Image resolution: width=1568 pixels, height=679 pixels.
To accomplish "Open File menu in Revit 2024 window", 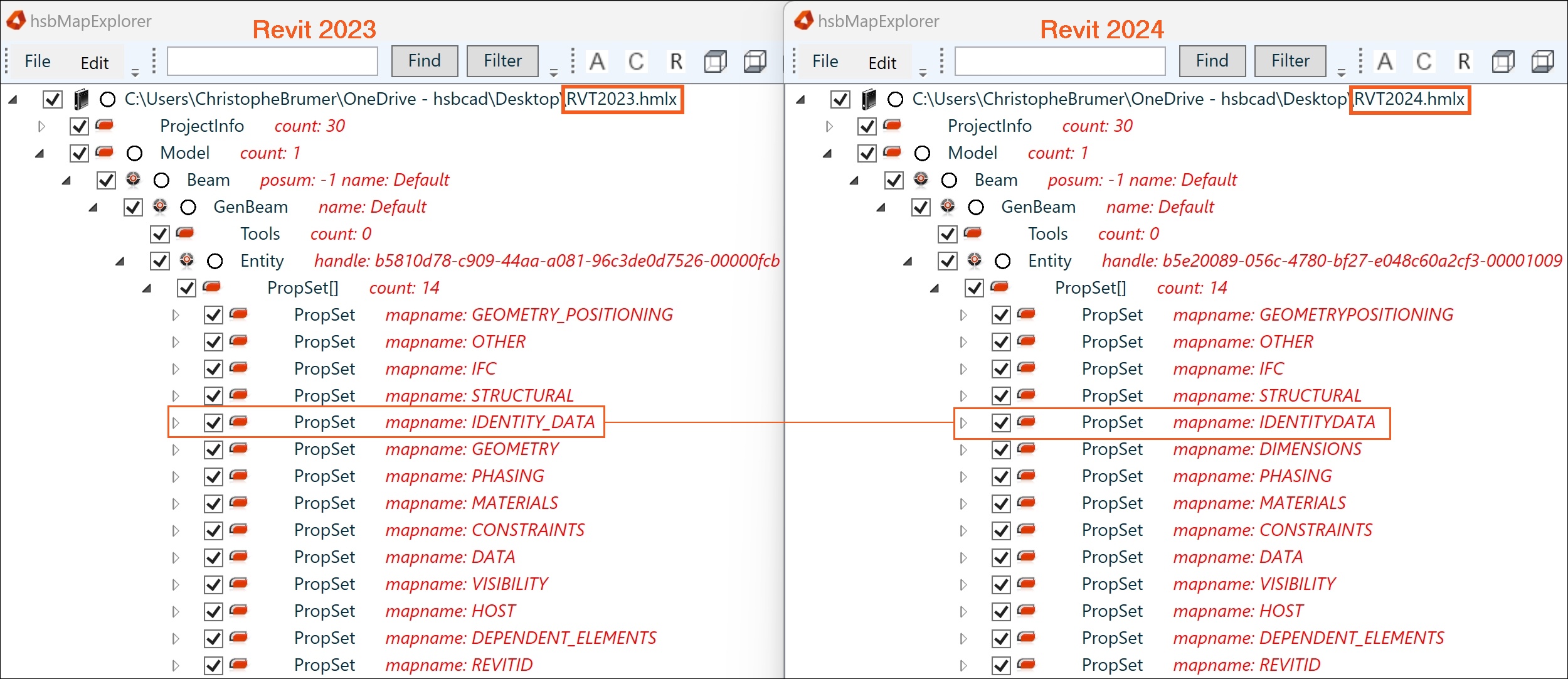I will point(825,61).
